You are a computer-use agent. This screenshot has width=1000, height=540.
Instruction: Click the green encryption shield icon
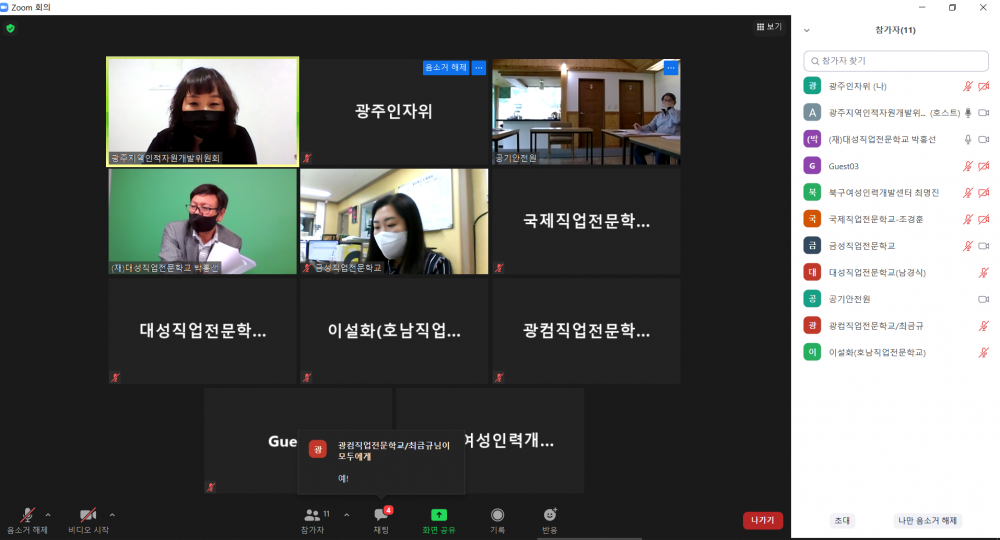pos(11,29)
